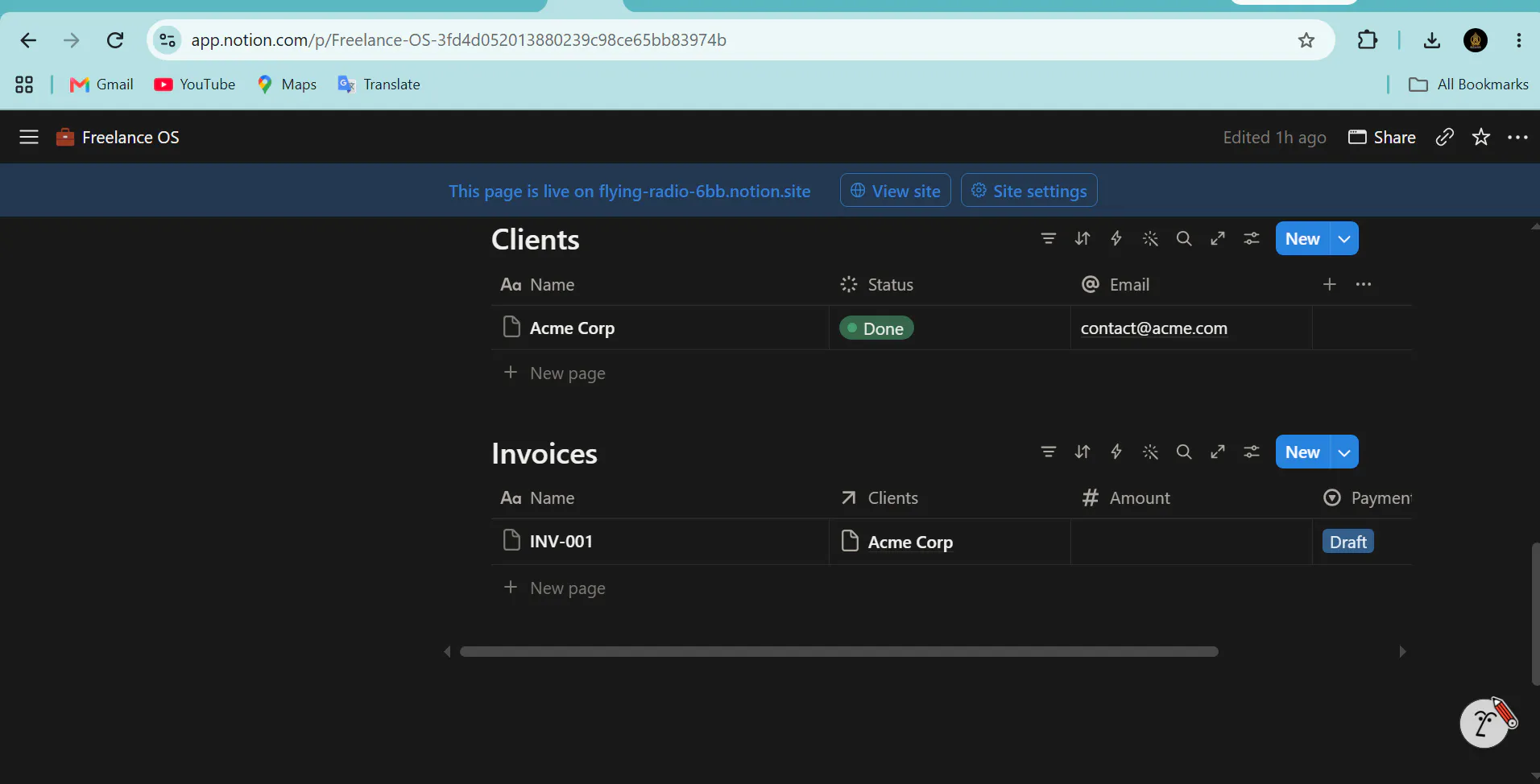Screen dimensions: 1540x784
Task: Filter the Invoices database
Action: point(1048,452)
